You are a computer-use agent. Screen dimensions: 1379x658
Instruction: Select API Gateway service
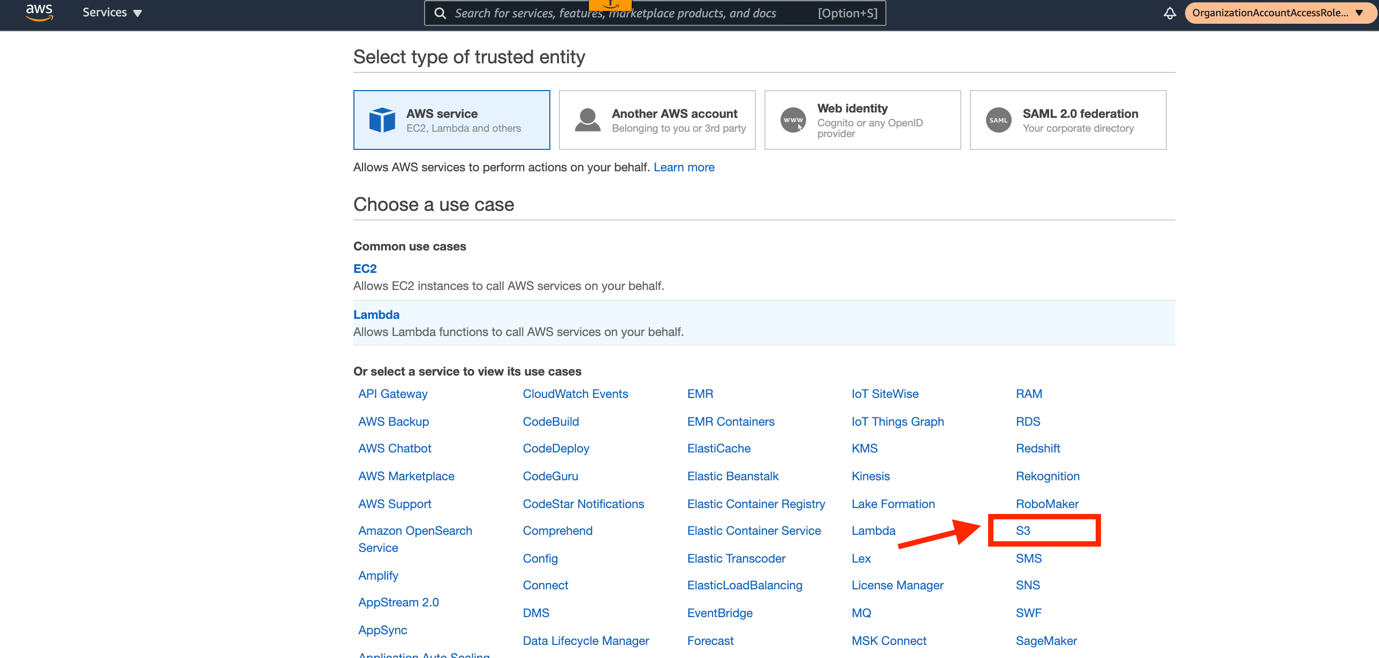pos(393,394)
